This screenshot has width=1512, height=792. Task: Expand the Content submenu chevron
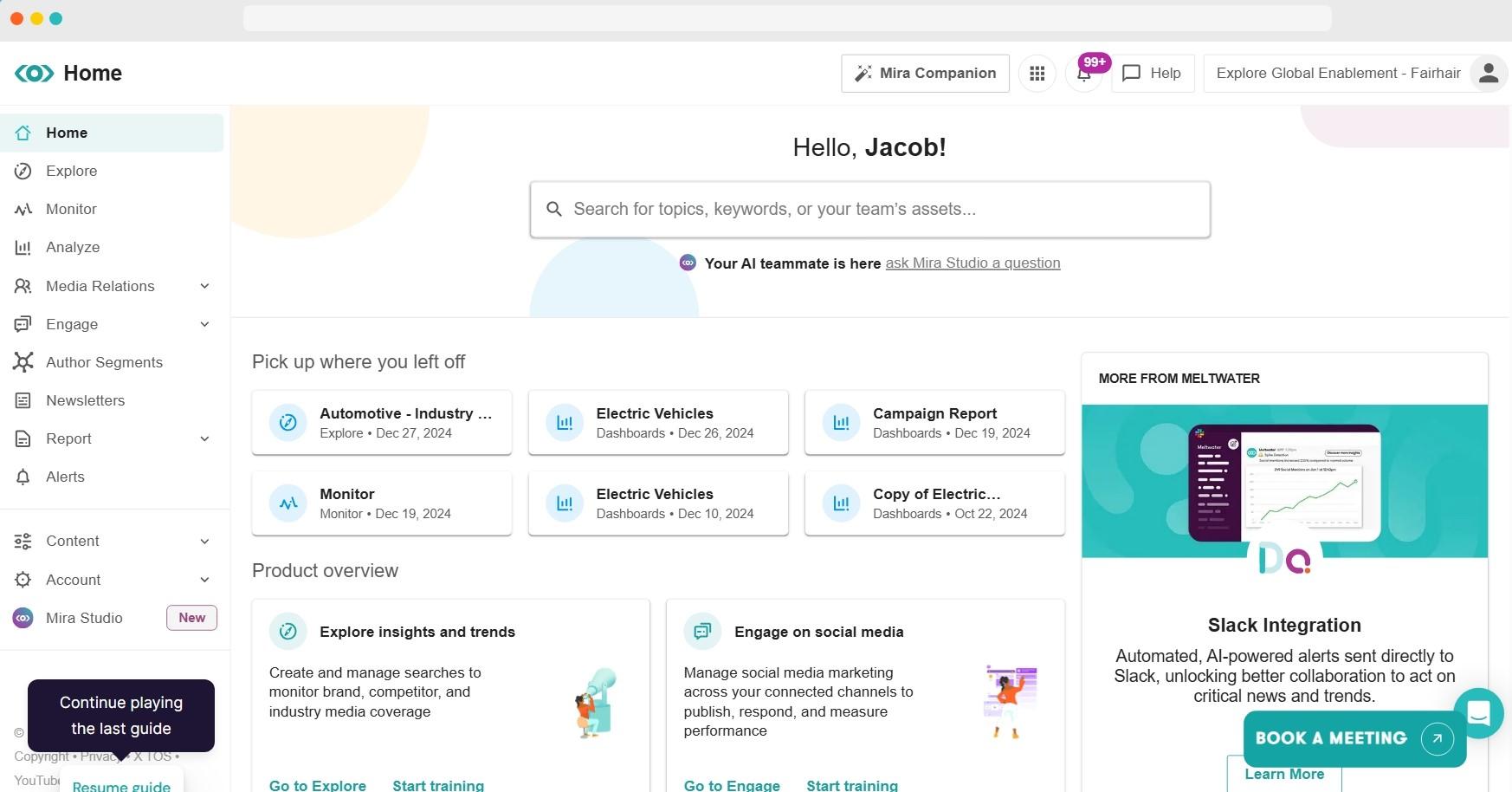[x=205, y=541]
